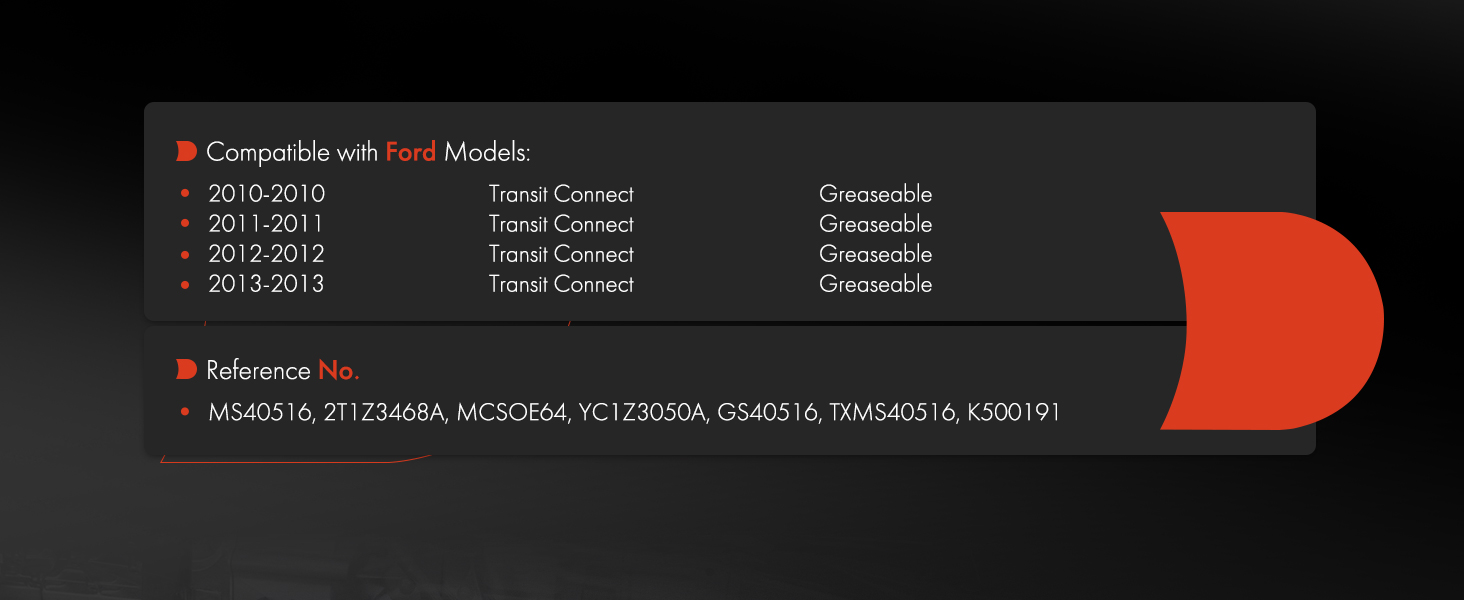Click the MS40516 reference number
The height and width of the screenshot is (600, 1464).
260,412
